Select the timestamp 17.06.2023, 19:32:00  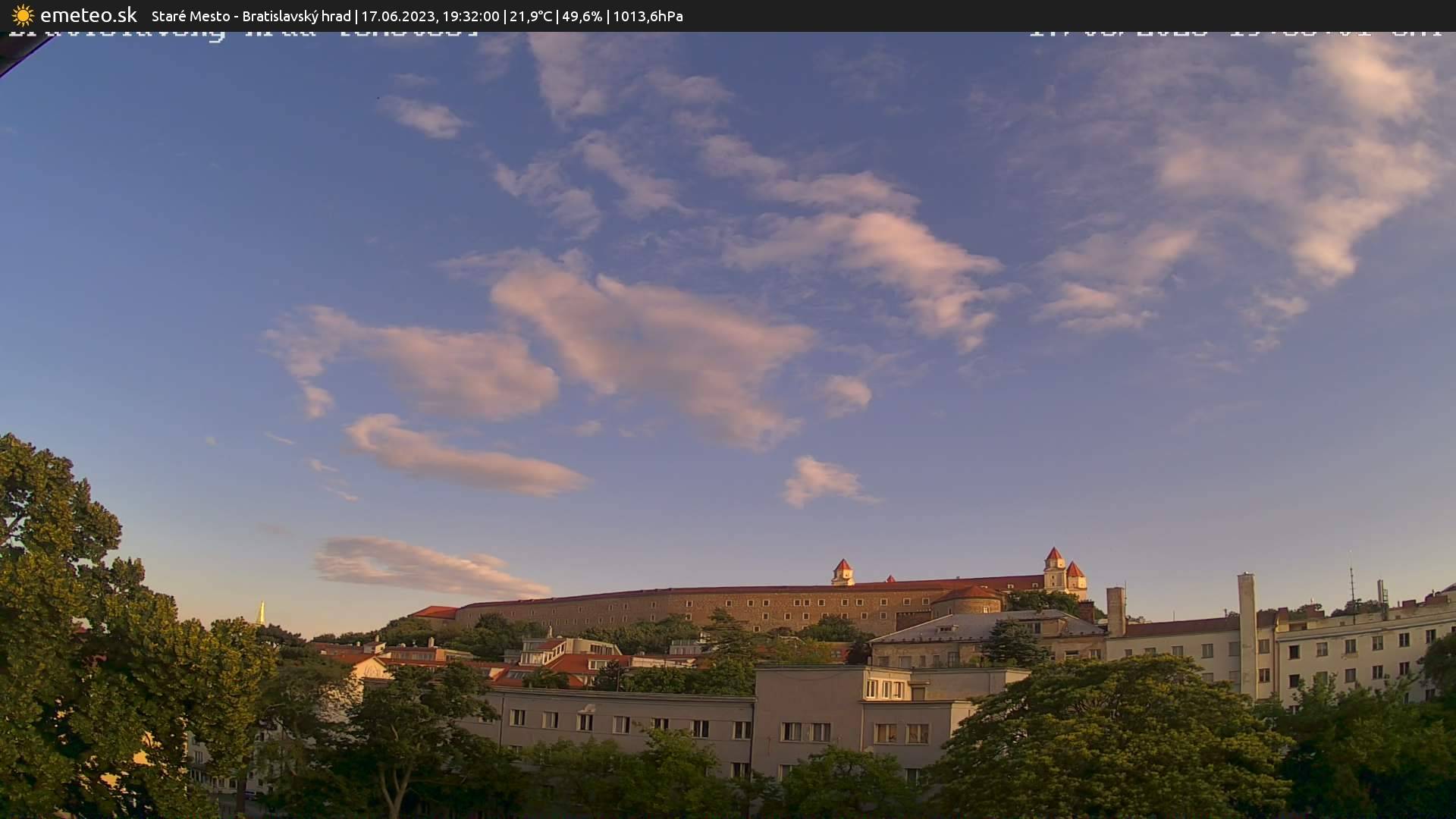[432, 16]
